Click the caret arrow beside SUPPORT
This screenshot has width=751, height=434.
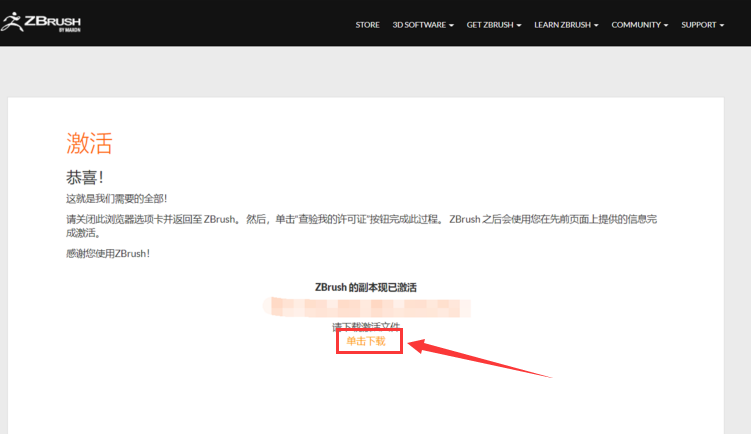click(722, 25)
